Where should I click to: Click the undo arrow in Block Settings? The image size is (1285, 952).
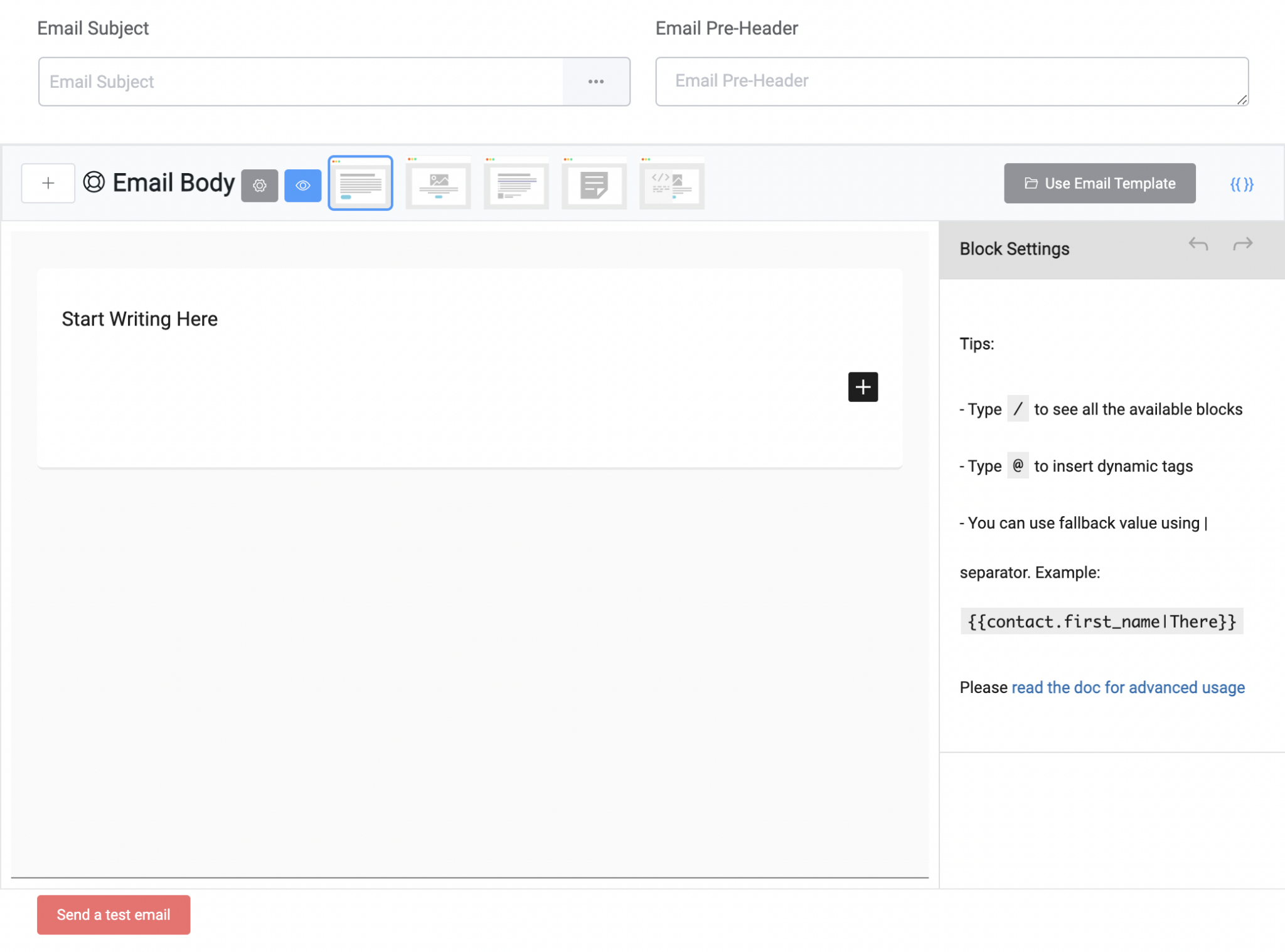point(1198,244)
